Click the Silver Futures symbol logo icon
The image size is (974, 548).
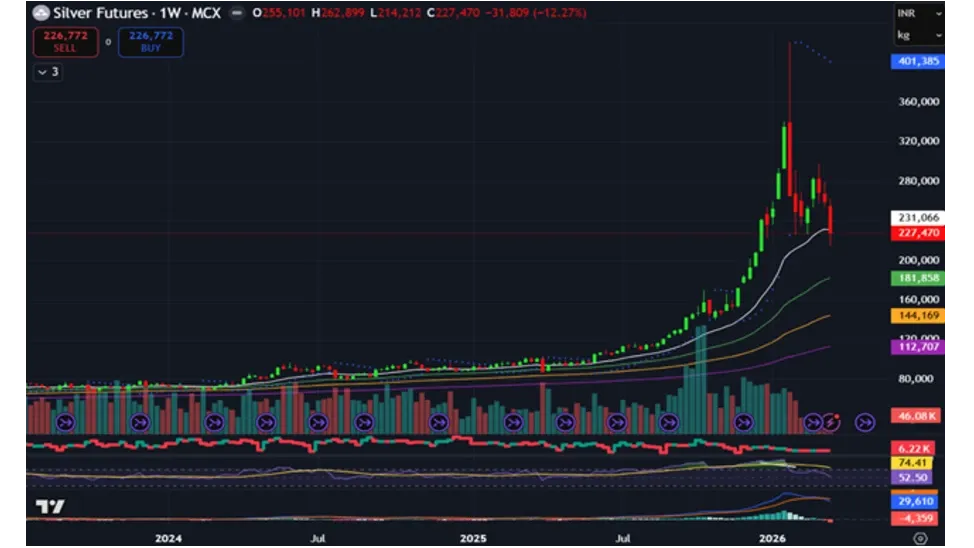(x=41, y=12)
